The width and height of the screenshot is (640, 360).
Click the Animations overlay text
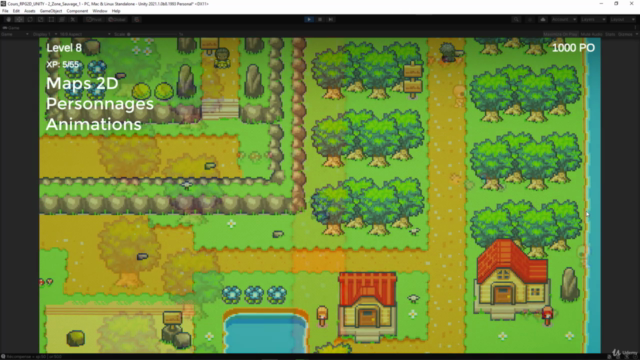(x=93, y=124)
